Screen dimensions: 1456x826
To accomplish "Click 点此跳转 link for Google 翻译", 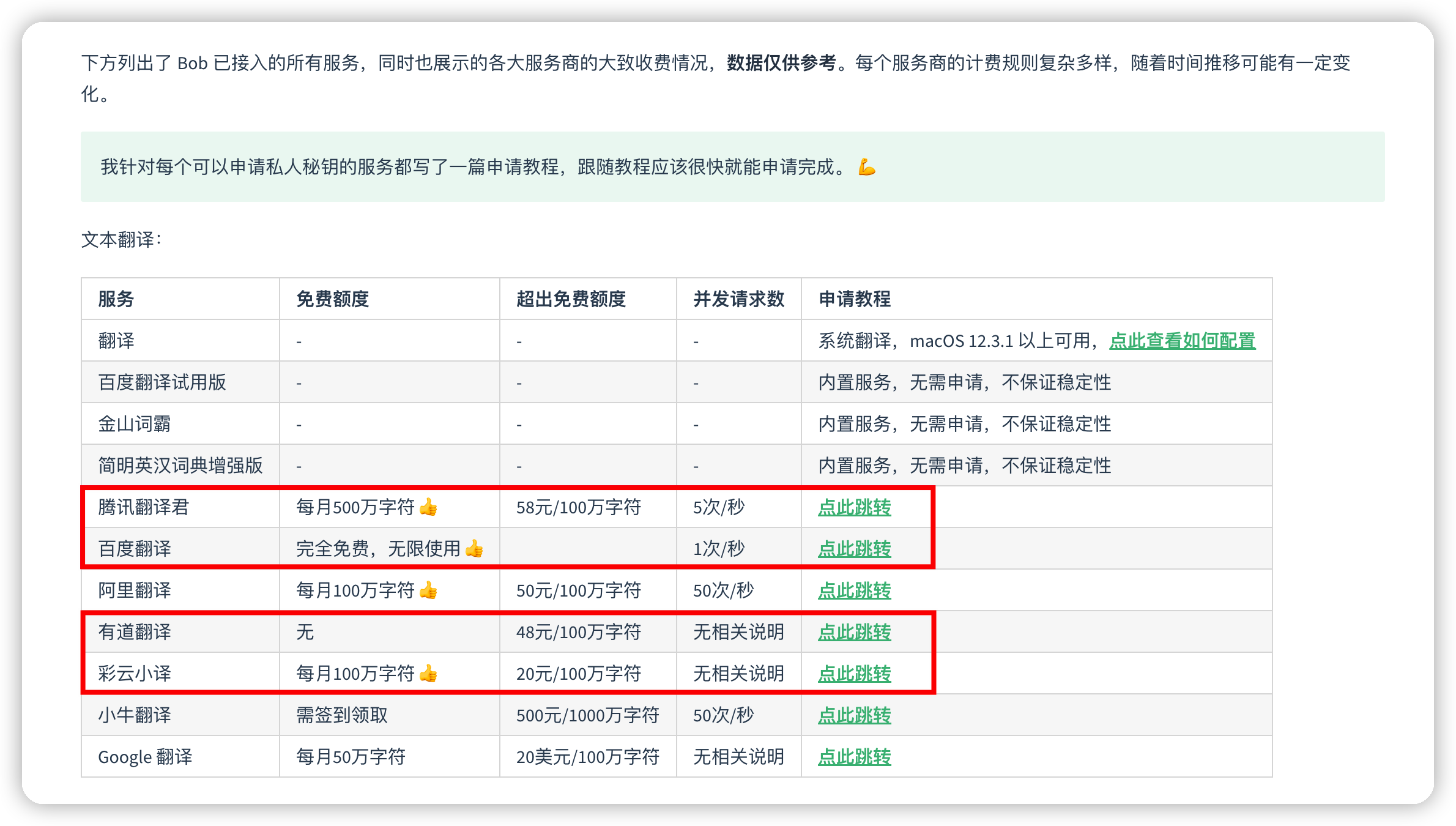I will tap(854, 757).
